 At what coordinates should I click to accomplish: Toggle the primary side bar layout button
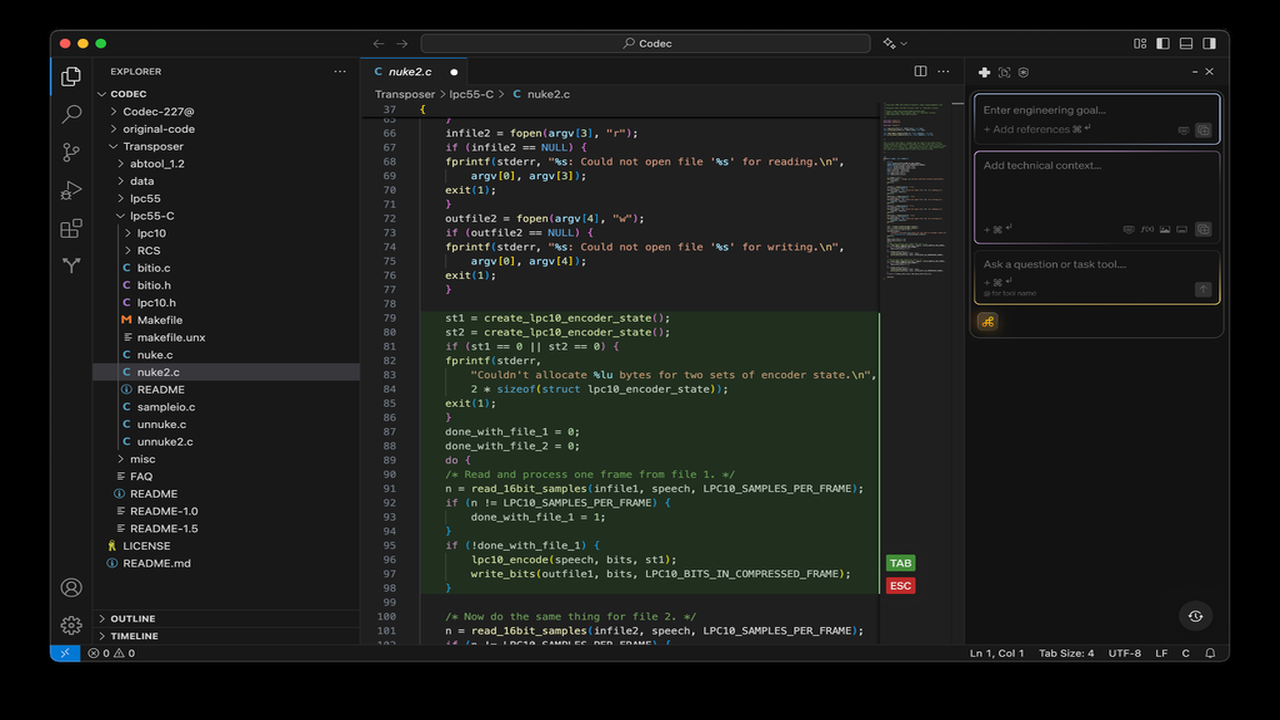click(1163, 43)
